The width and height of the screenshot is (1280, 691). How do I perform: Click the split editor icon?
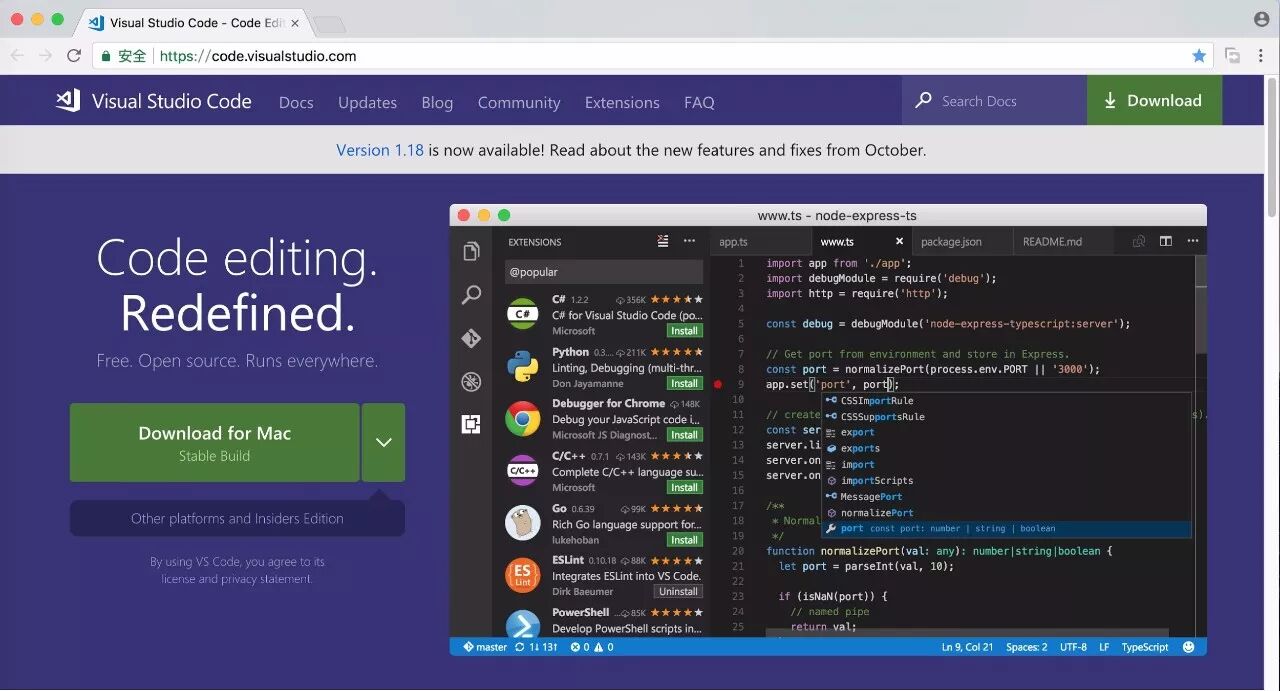[1165, 241]
